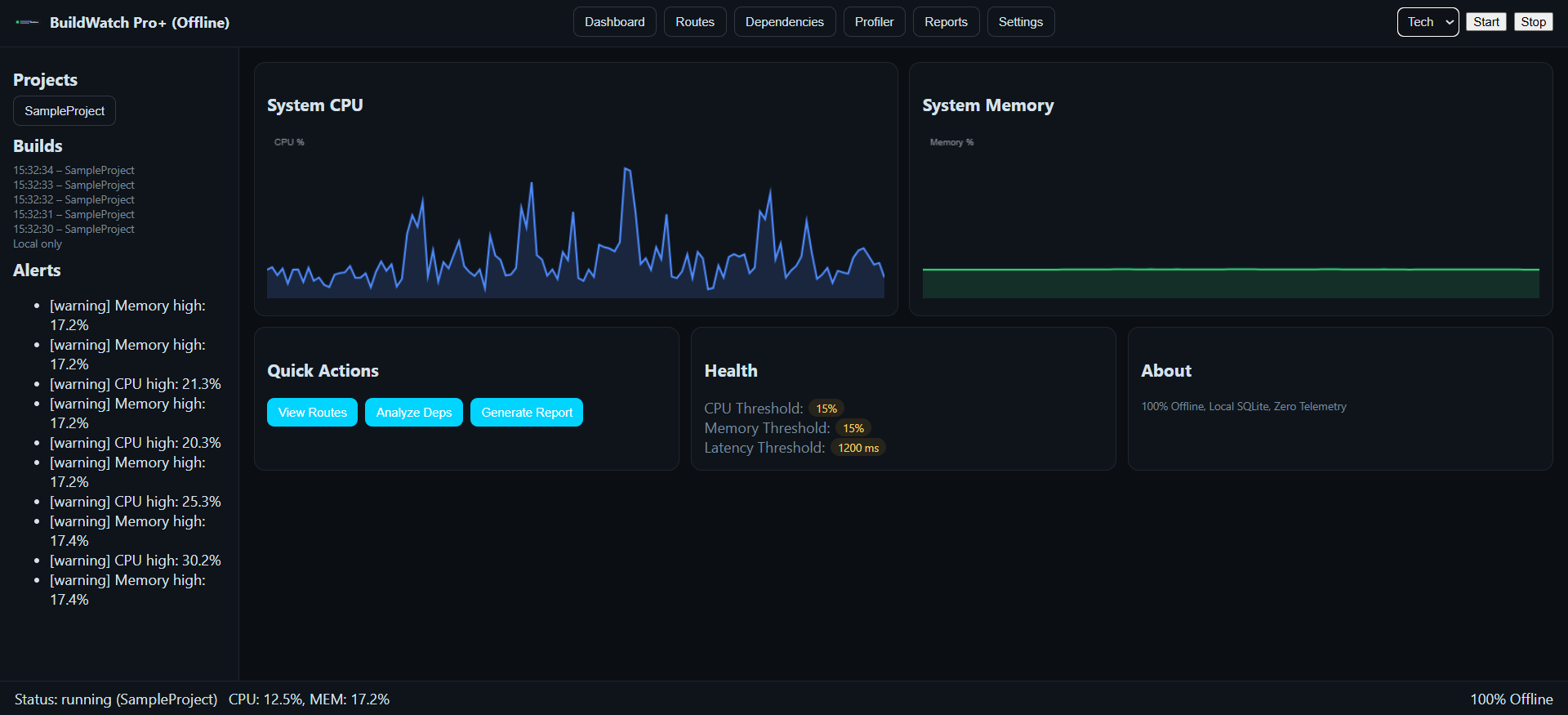Click the 'Memory %' chart legend
The image size is (1568, 715).
(x=951, y=142)
